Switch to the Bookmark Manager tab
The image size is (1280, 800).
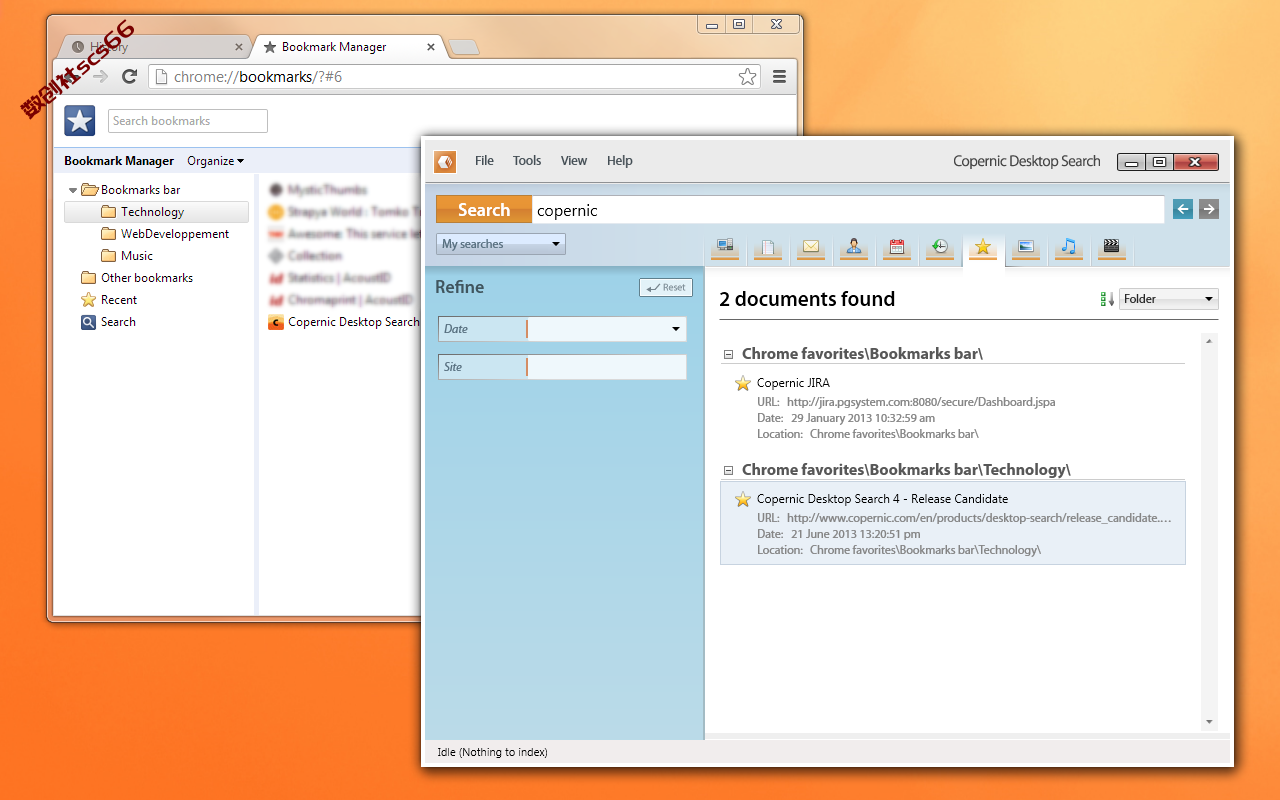345,47
